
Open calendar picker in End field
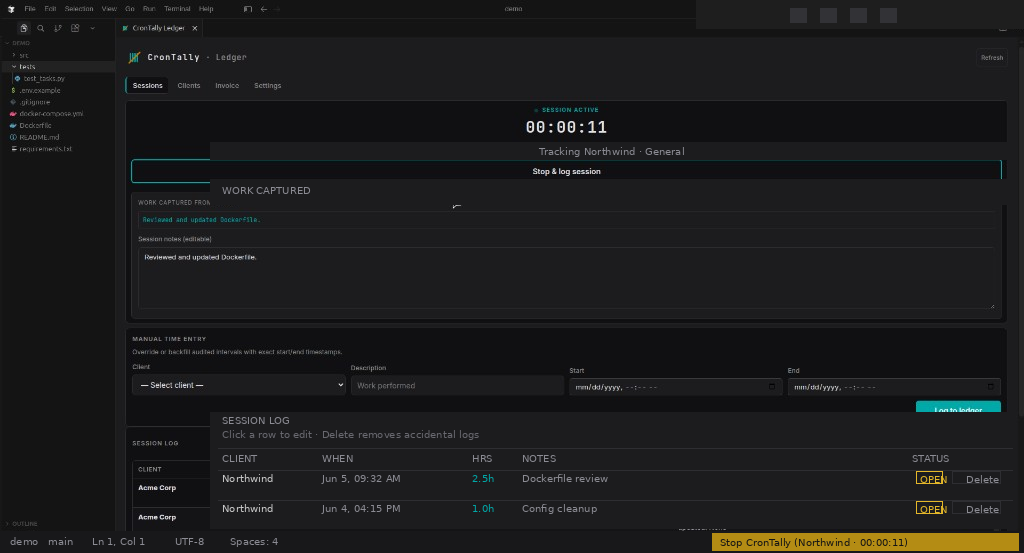[x=991, y=387]
